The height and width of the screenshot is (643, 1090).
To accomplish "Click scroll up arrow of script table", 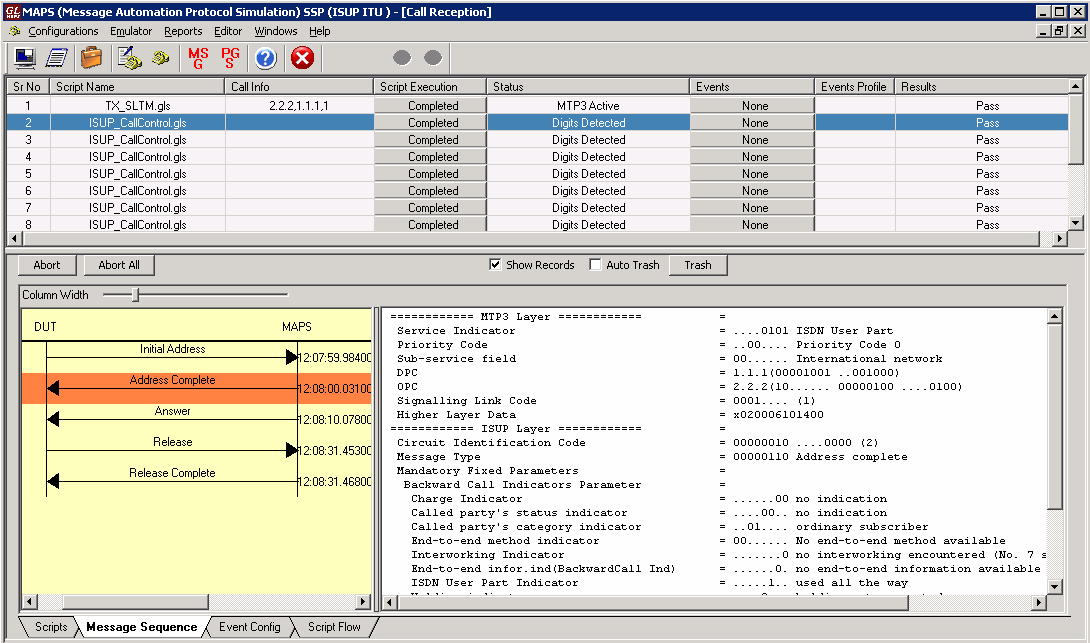I will 1076,86.
